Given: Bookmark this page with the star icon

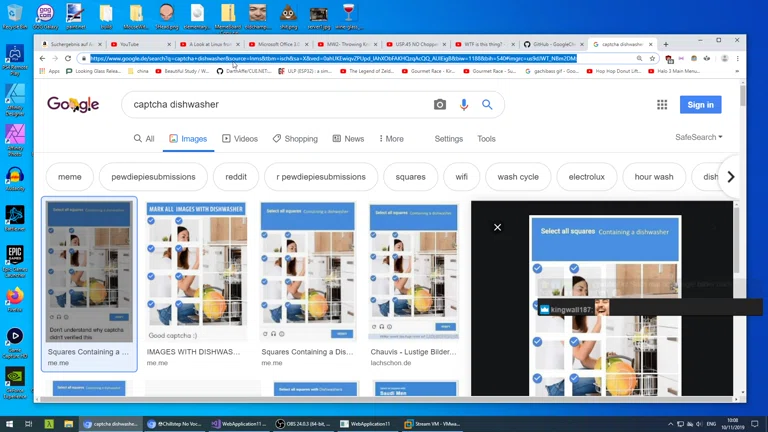Looking at the screenshot, I should (x=652, y=59).
